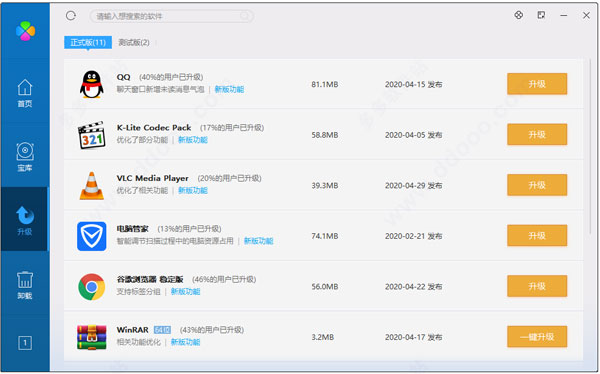Click the WinRAR books icon

(91, 337)
